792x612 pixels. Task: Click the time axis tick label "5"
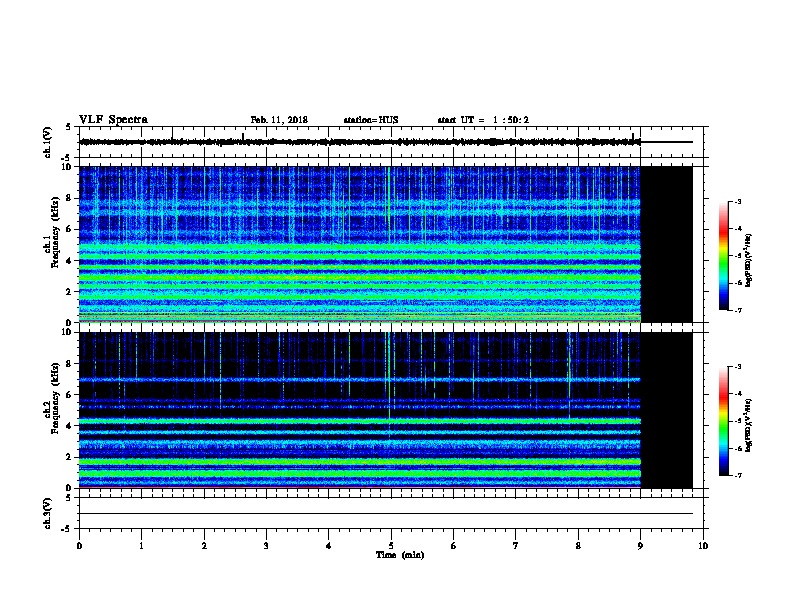pyautogui.click(x=391, y=545)
